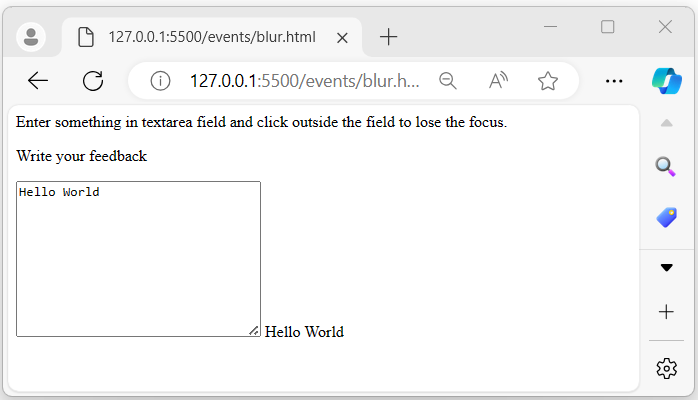Viewport: 698px width, 400px height.
Task: Open a new tab with plus button
Action: [389, 37]
